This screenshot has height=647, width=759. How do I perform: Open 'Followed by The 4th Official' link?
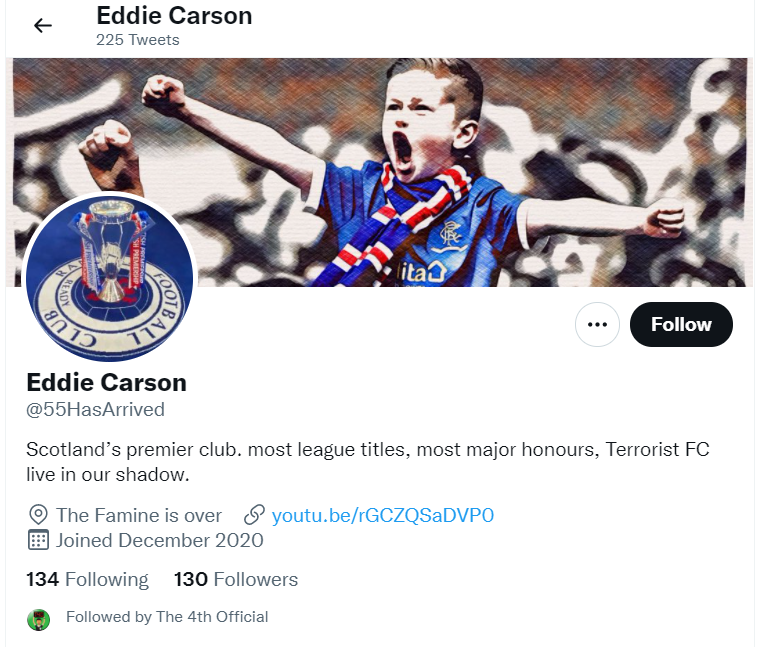tap(167, 617)
